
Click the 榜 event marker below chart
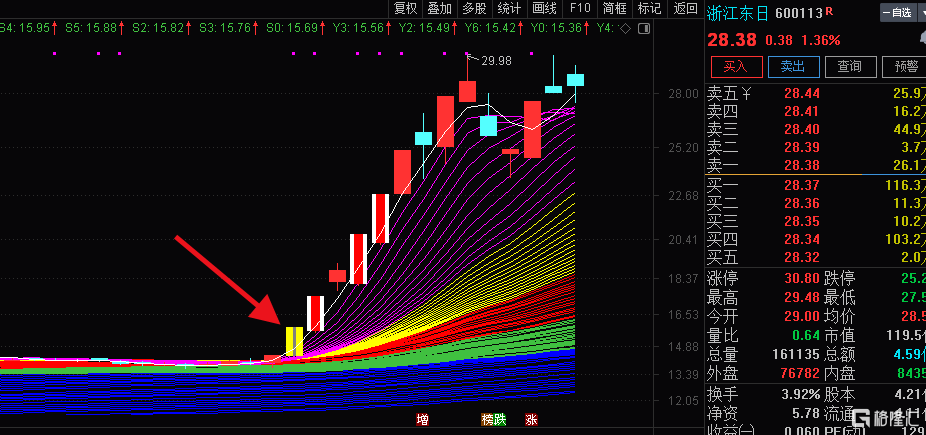pos(487,420)
